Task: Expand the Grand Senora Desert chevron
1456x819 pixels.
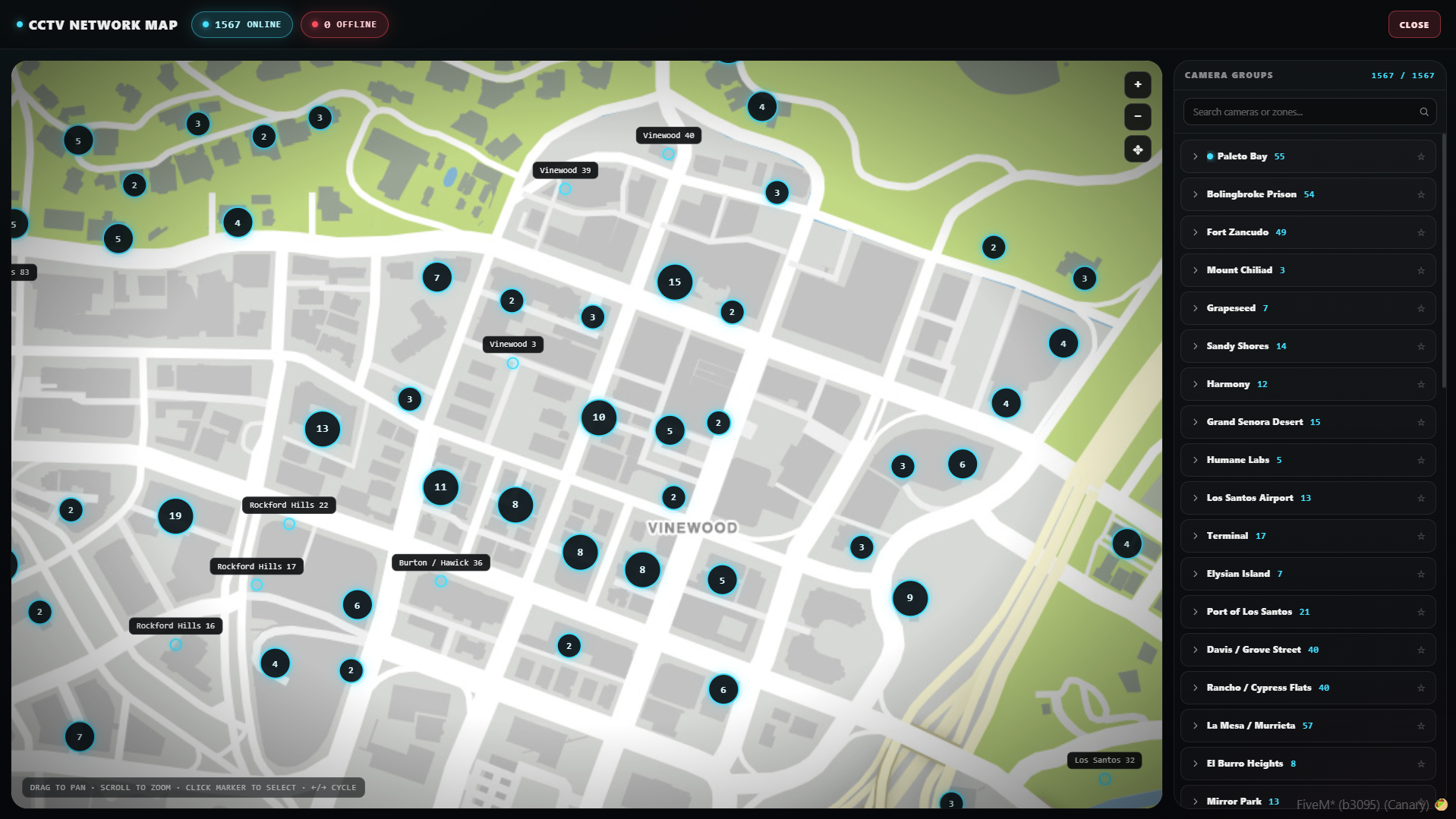Action: (x=1195, y=422)
